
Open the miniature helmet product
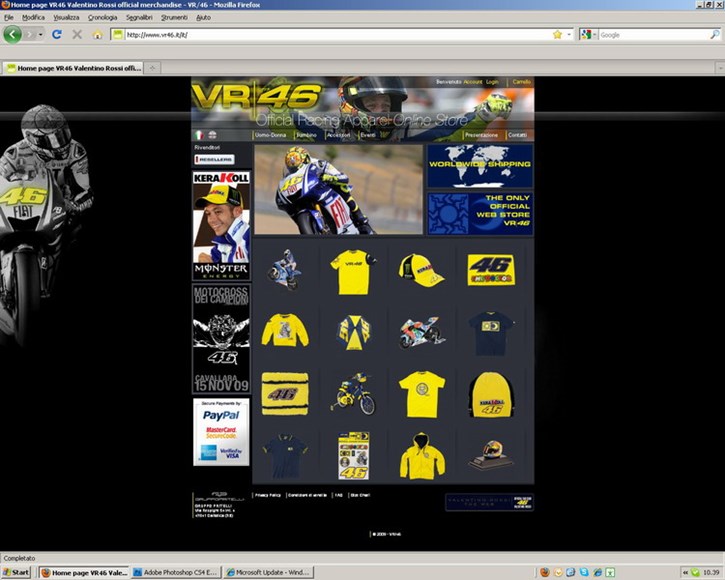(491, 455)
